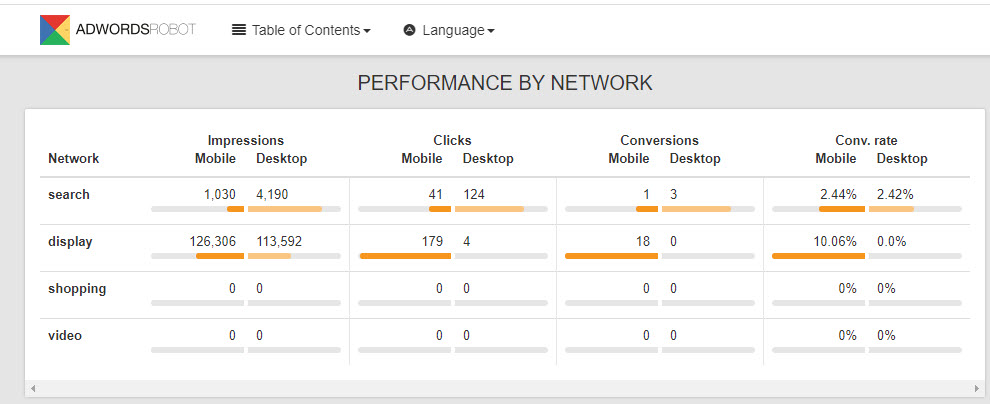Click the horizontal scrollbar track
The height and width of the screenshot is (404, 990).
tap(505, 388)
